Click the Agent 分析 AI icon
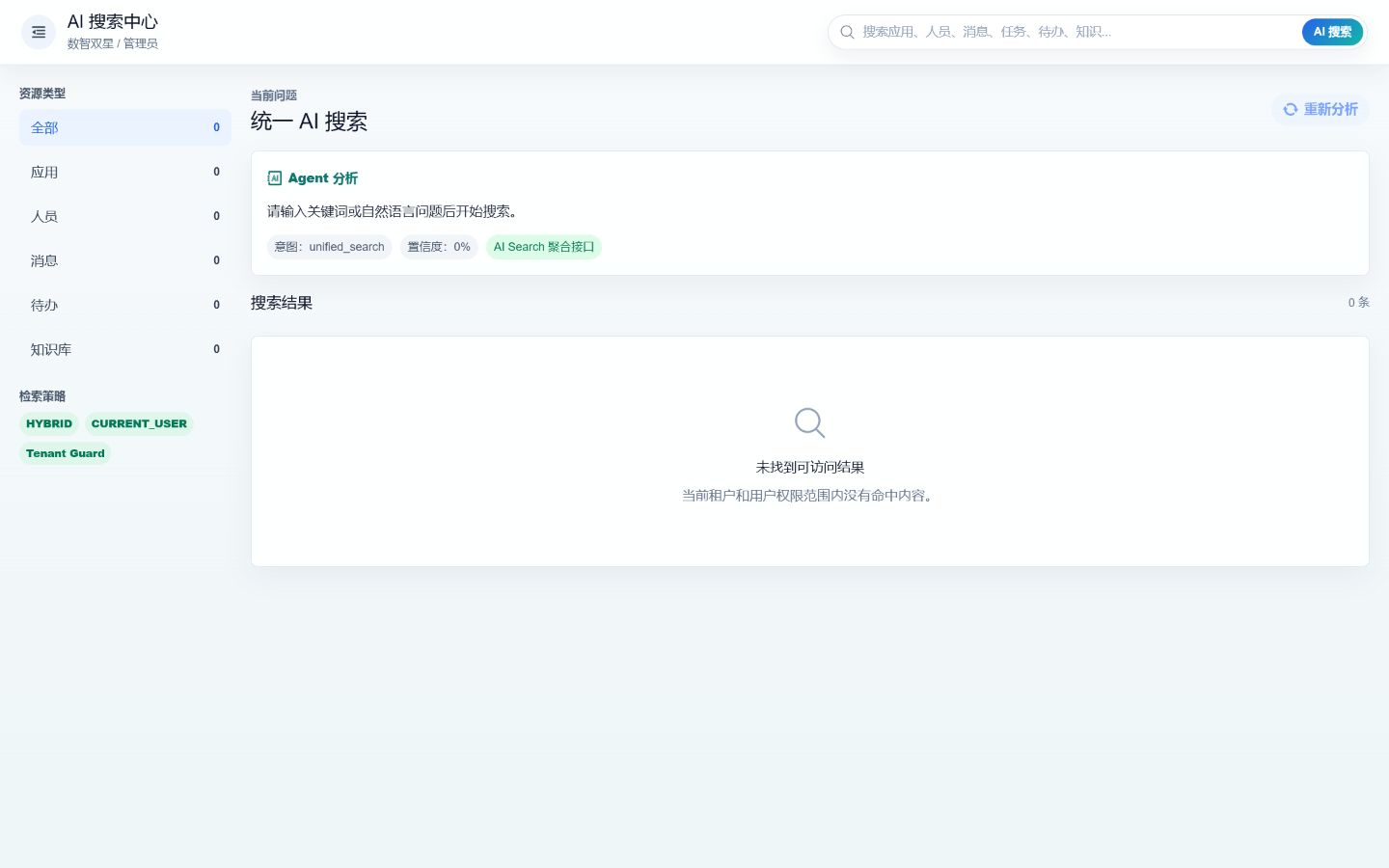Viewport: 1389px width, 868px height. (x=275, y=178)
